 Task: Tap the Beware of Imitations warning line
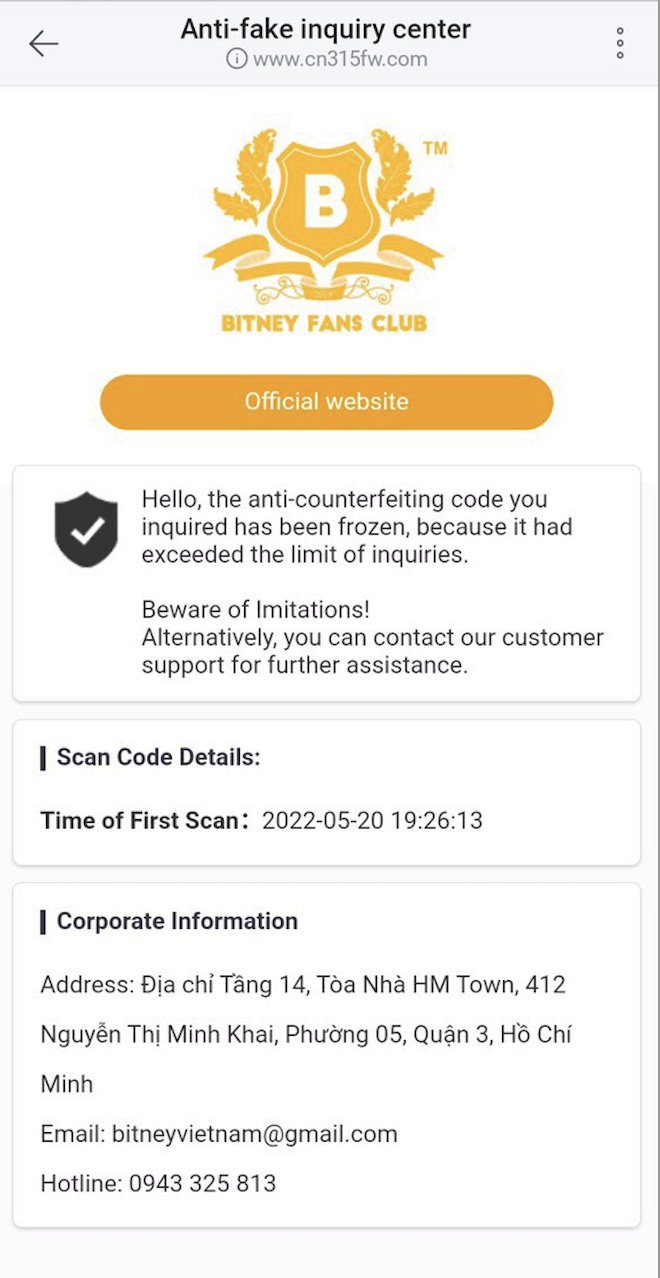[256, 610]
